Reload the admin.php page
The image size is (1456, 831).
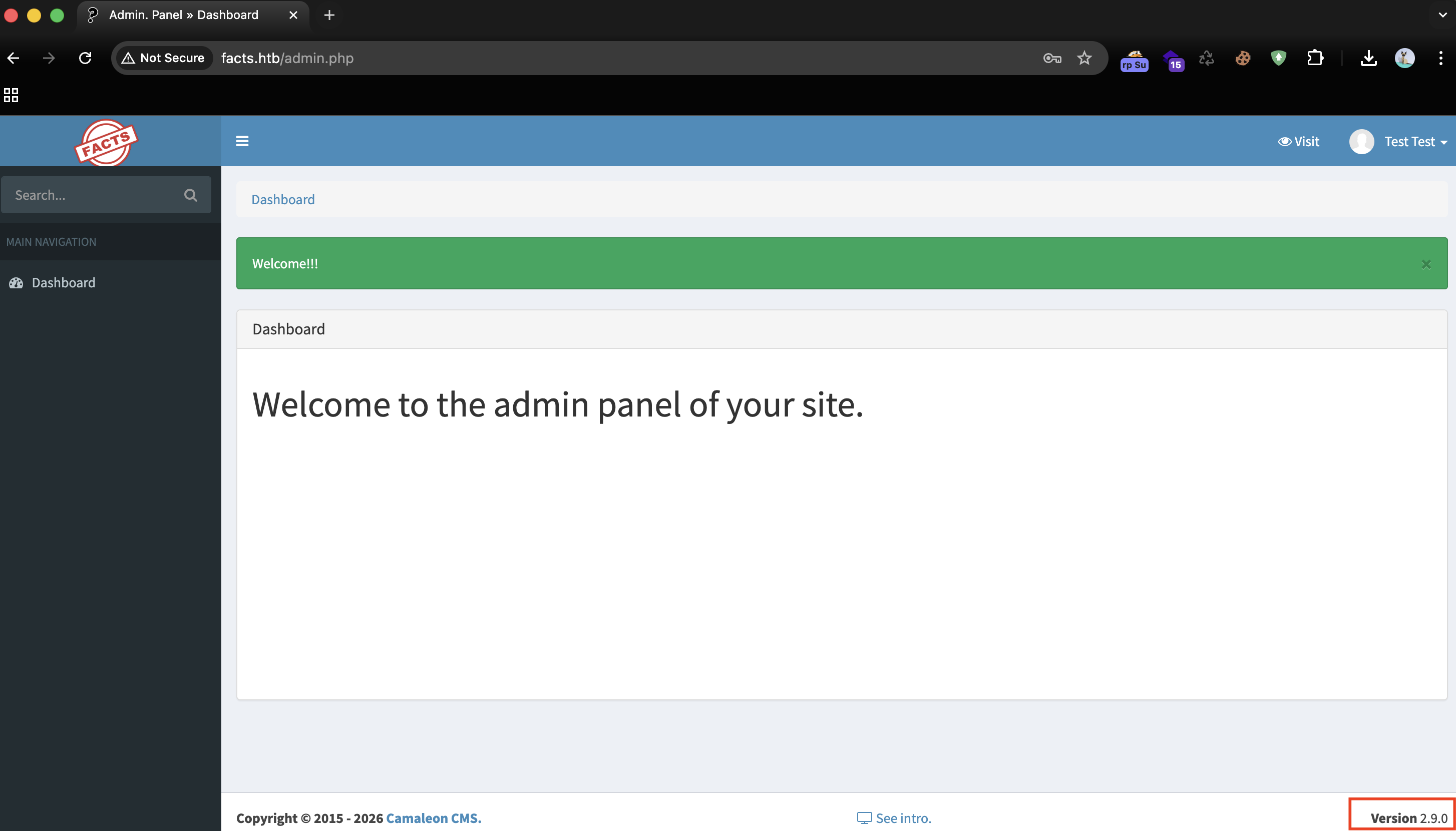pyautogui.click(x=85, y=58)
